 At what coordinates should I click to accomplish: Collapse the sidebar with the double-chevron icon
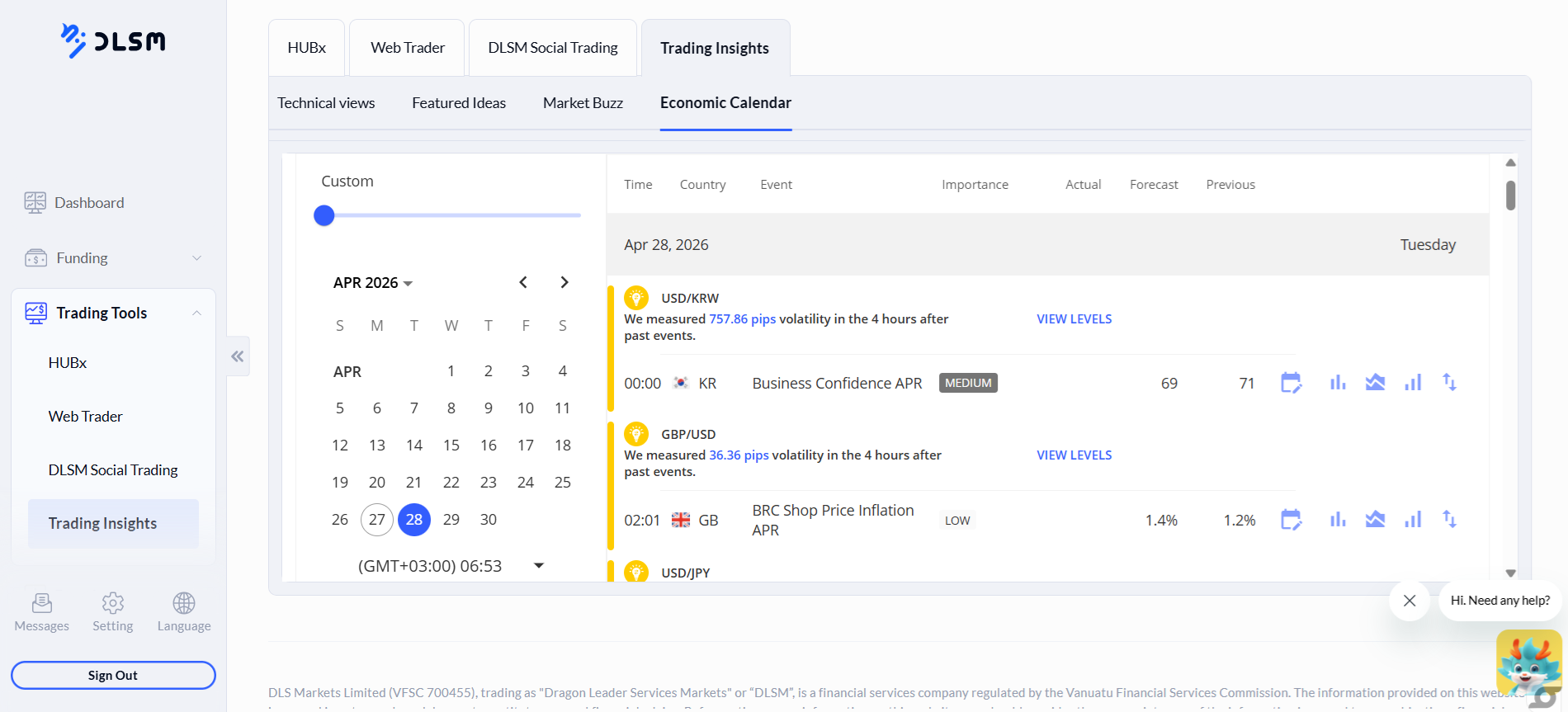coord(238,356)
